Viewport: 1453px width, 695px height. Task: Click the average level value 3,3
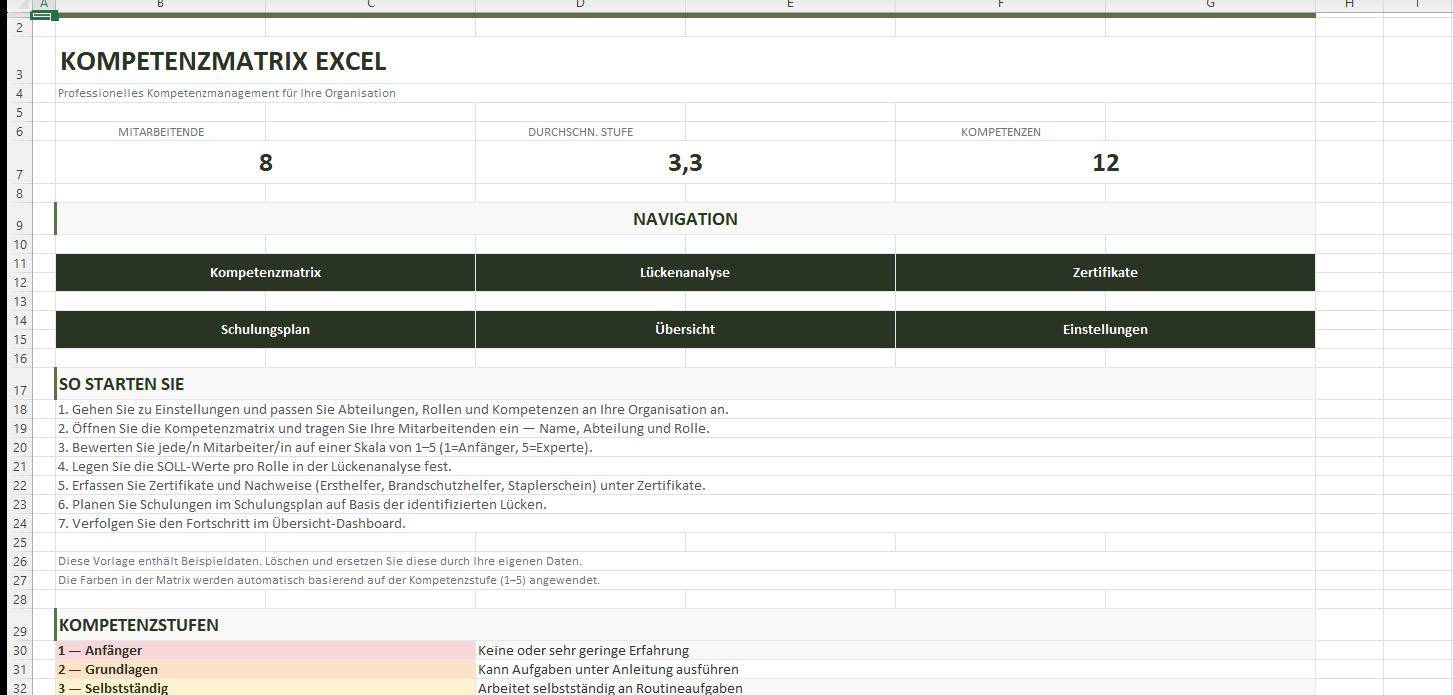click(x=685, y=163)
